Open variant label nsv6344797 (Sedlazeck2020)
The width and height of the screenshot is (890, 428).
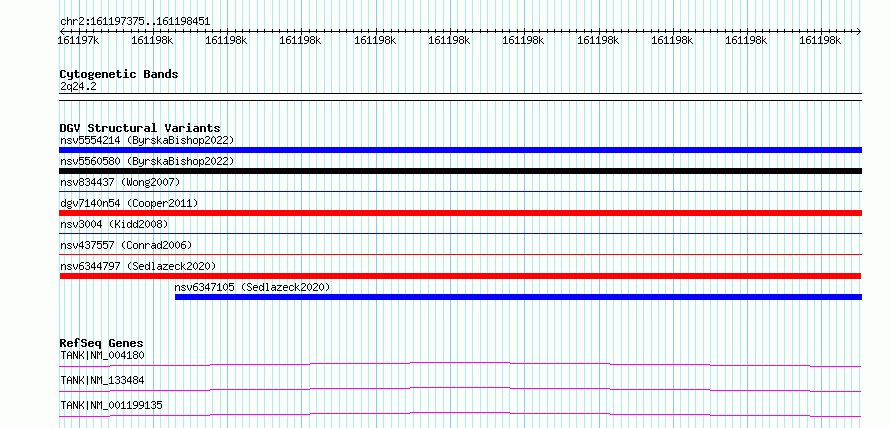pos(138,266)
